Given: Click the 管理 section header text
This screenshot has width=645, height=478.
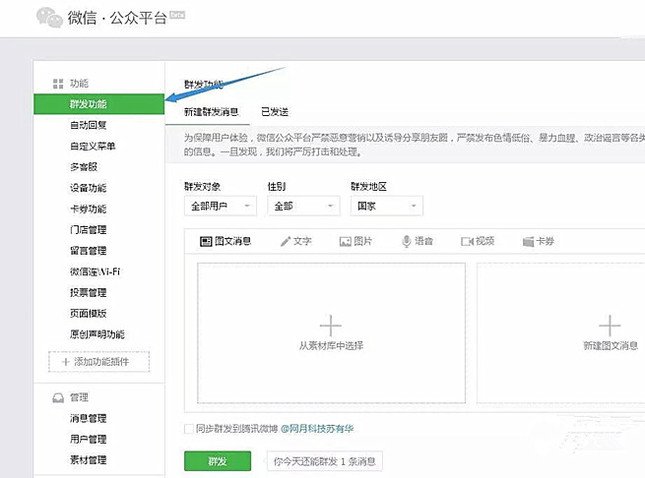Looking at the screenshot, I should pos(79,398).
